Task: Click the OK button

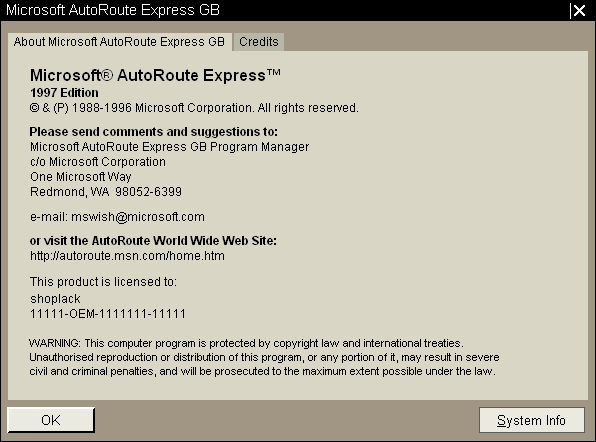Action: click(51, 420)
